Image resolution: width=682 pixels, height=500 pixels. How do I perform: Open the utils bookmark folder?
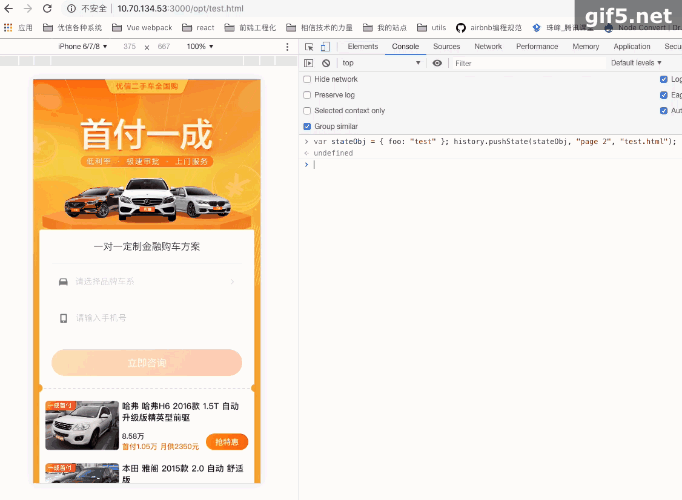431,27
